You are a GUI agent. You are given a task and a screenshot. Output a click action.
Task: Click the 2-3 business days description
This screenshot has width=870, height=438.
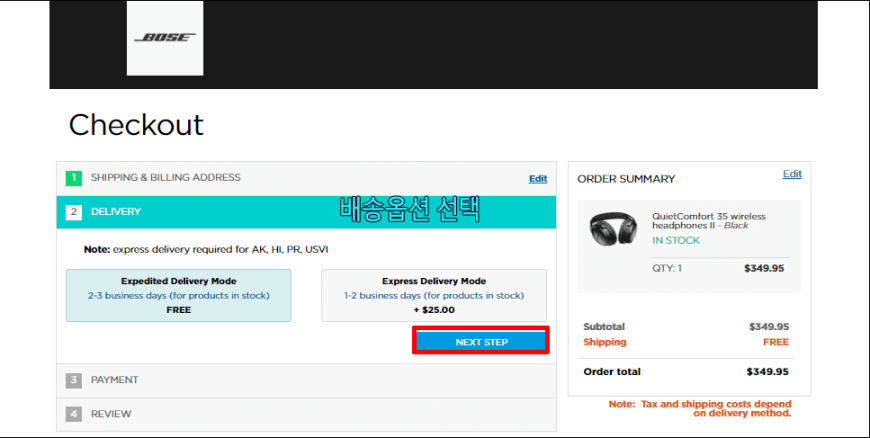179,295
